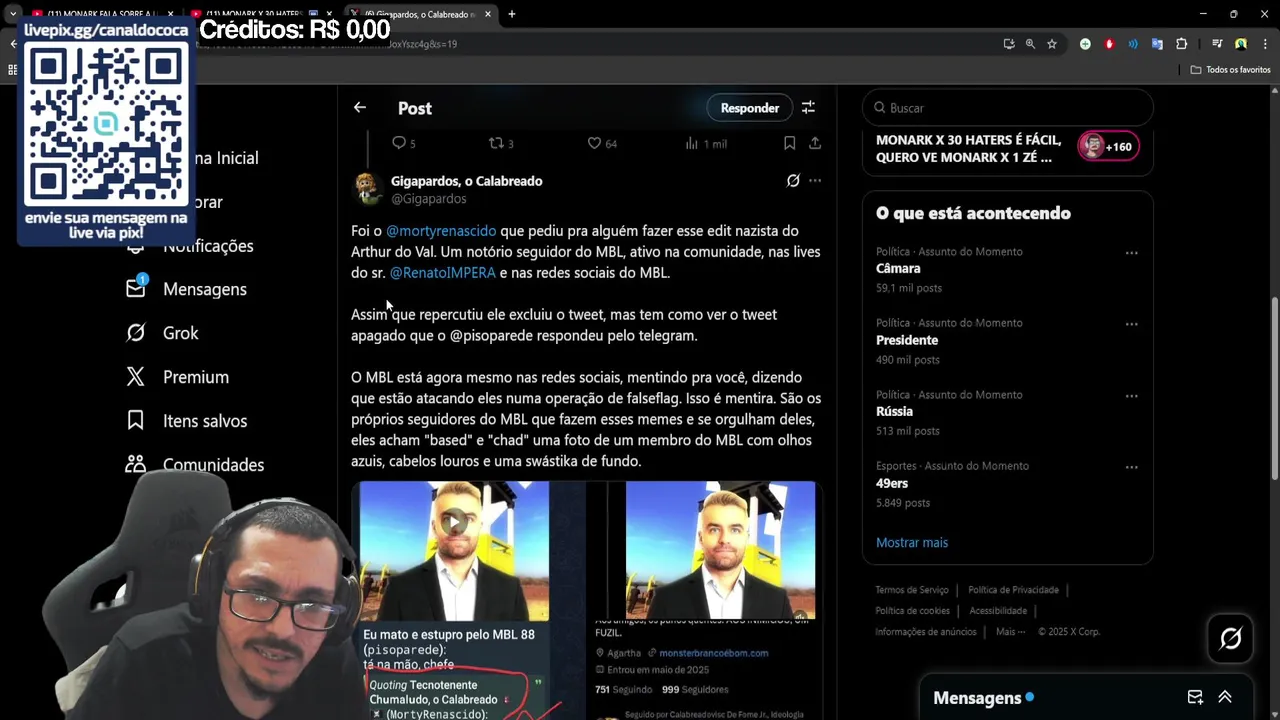Screen dimensions: 1280x720
Task: Open the @RenatoIMPERA mention link
Action: 442,273
